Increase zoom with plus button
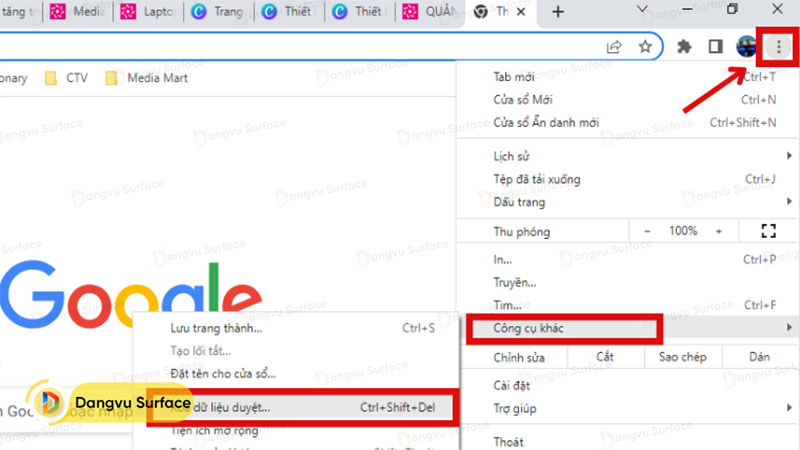 (x=718, y=231)
